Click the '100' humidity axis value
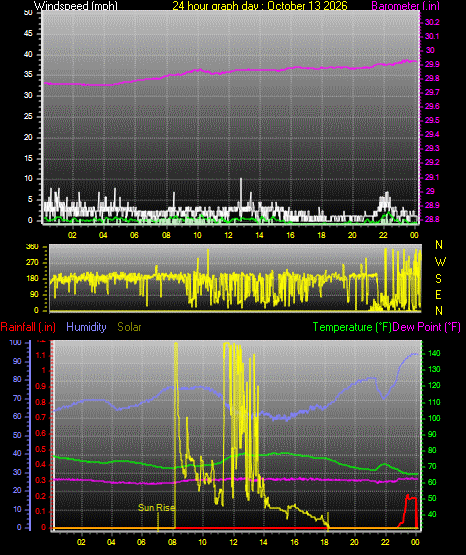Screen dimensions: 466x555 15,343
